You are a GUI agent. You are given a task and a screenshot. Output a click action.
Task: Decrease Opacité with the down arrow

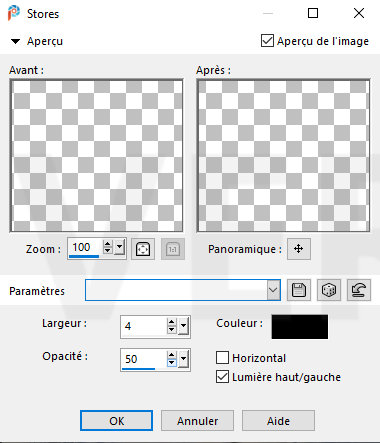point(172,363)
